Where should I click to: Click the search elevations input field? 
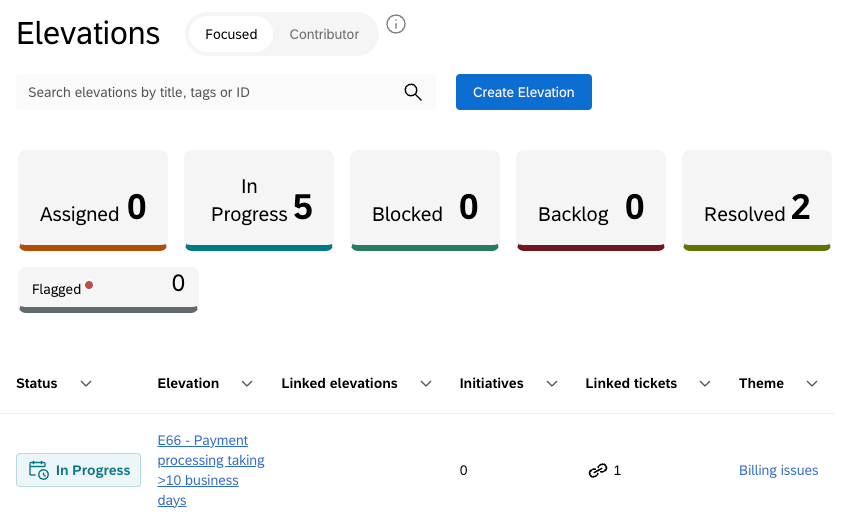[210, 92]
